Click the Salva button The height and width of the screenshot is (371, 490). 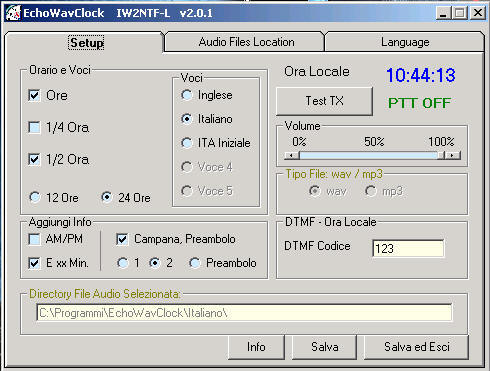pyautogui.click(x=324, y=347)
